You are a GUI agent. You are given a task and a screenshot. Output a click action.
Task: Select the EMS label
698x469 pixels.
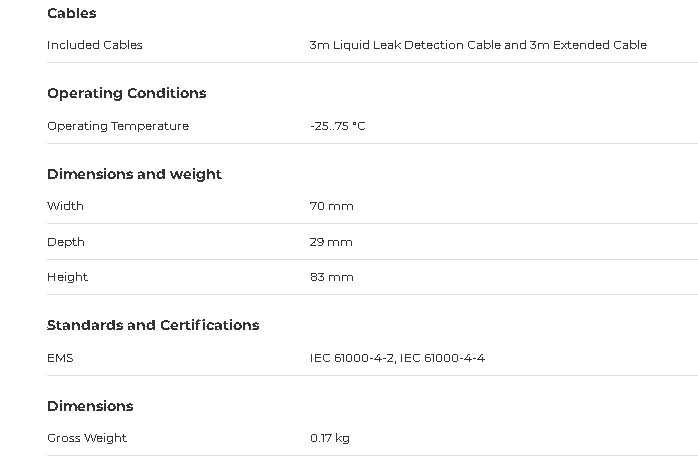pyautogui.click(x=60, y=358)
